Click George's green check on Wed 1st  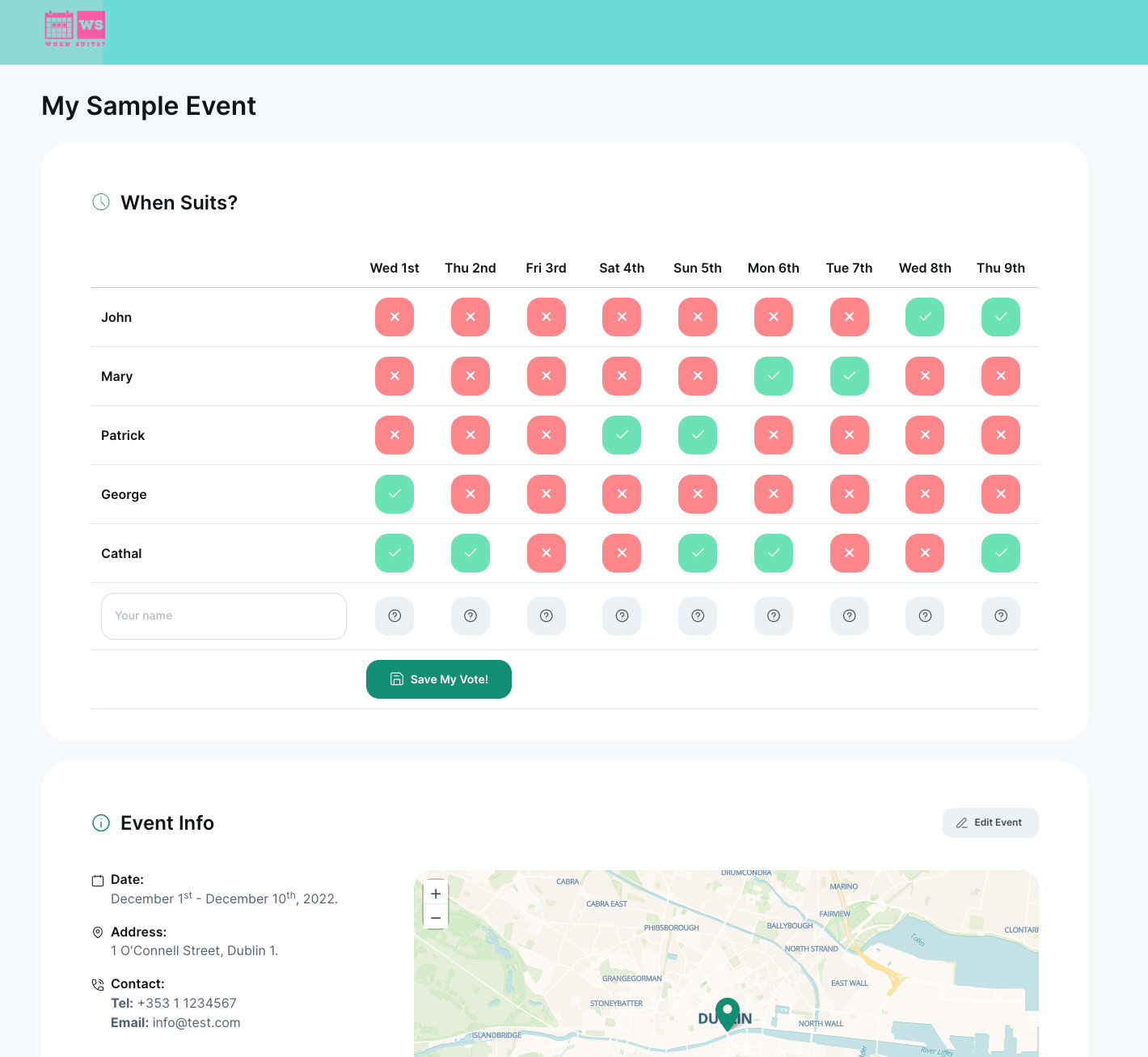(395, 494)
